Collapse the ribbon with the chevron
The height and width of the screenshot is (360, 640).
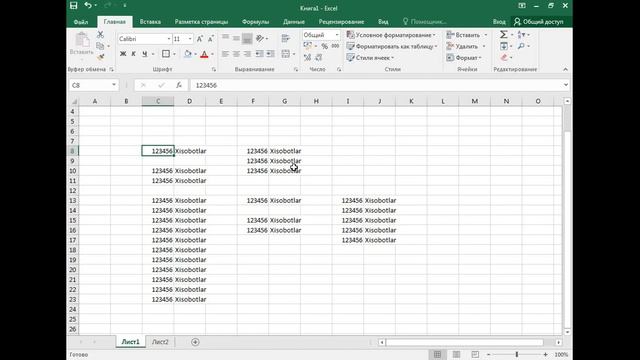565,69
